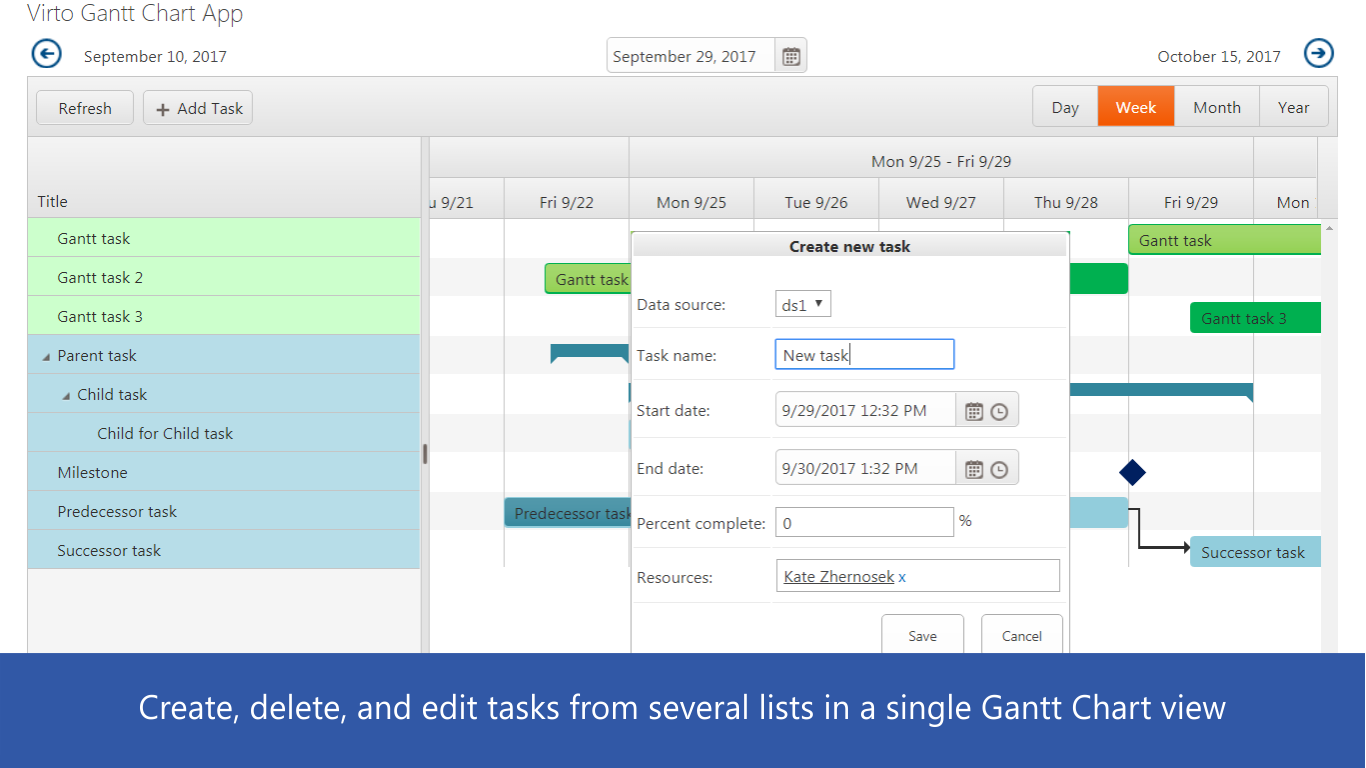The image size is (1366, 768).
Task: Click the chart vertical scrollbar up arrow
Action: click(1329, 228)
